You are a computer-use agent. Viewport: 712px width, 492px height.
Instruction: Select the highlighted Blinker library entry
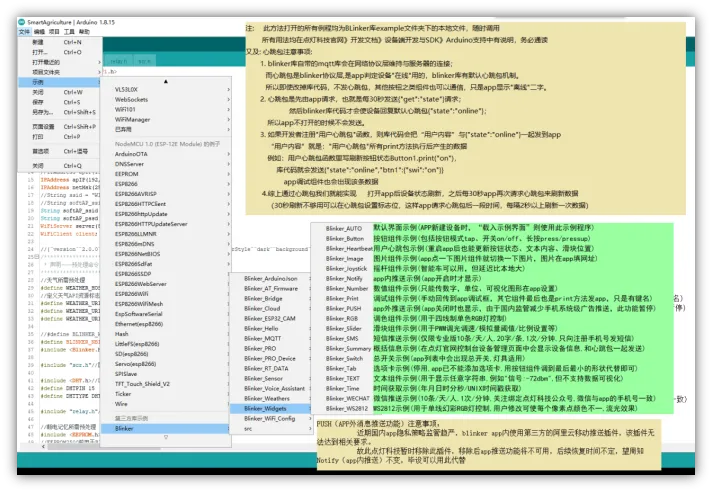pyautogui.click(x=166, y=428)
